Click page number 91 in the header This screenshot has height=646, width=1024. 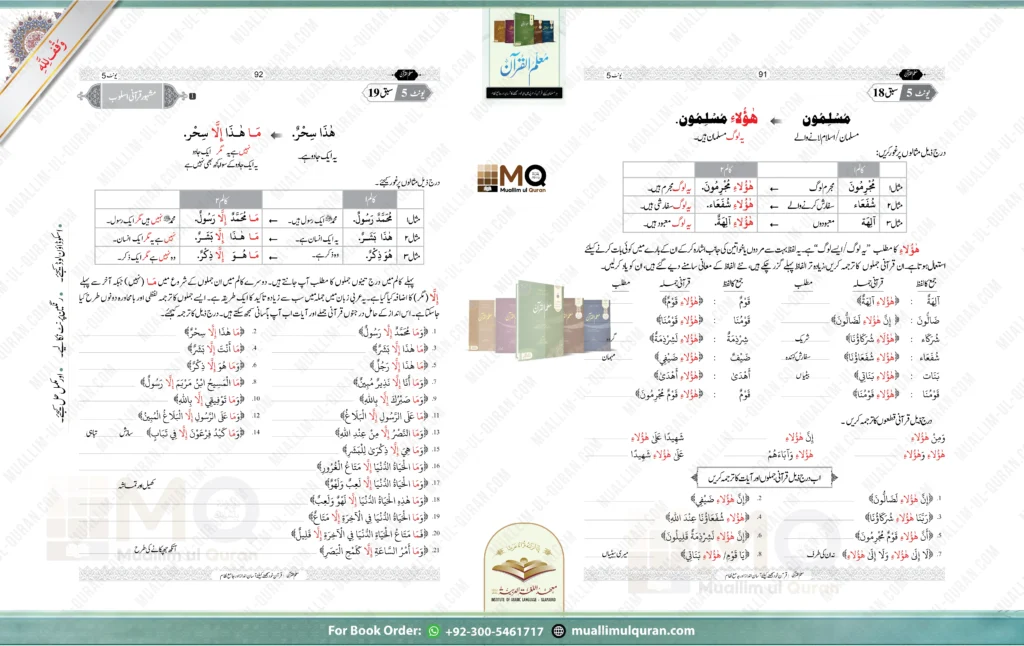(x=762, y=74)
